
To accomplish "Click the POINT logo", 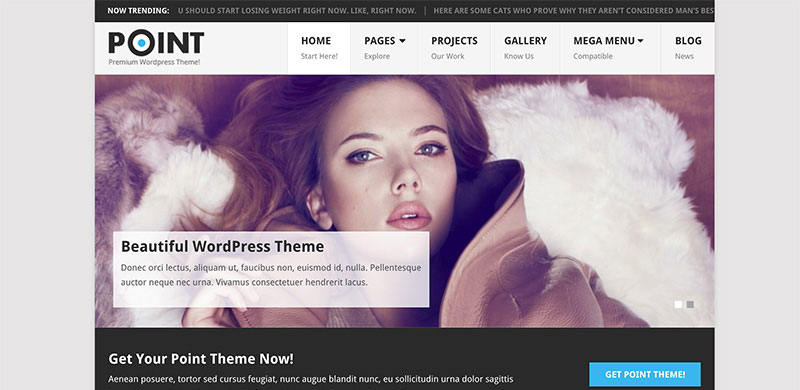I will pos(156,43).
